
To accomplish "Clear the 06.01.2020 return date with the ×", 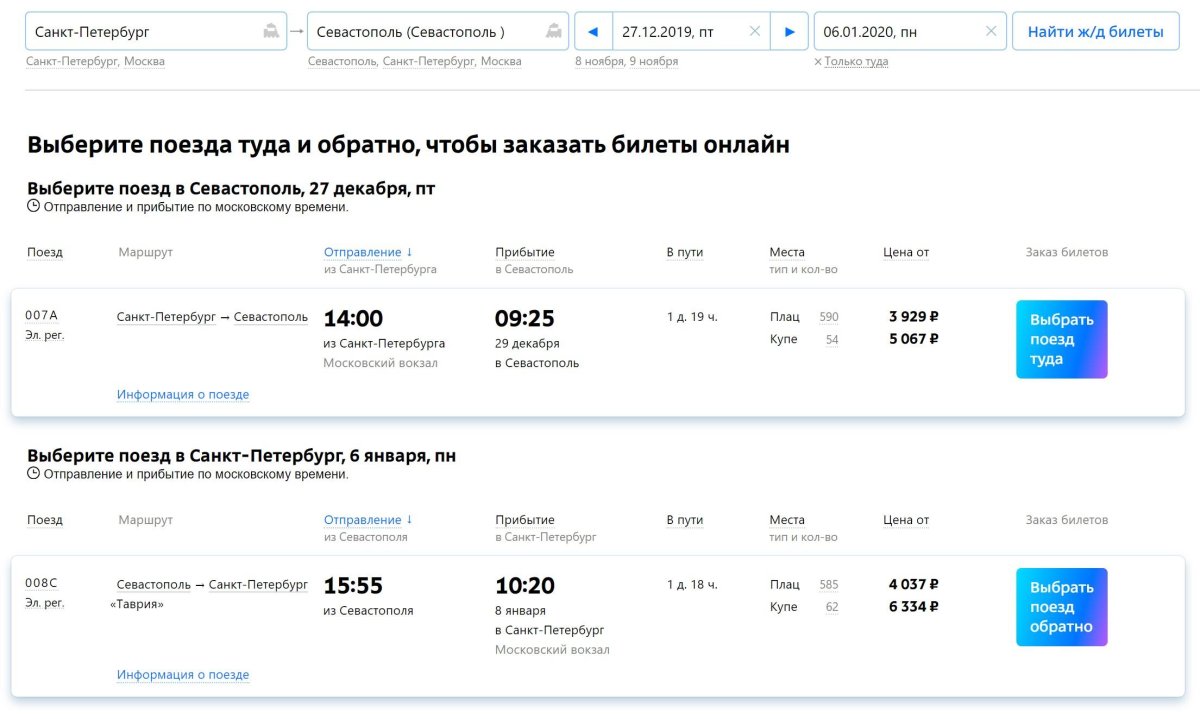I will (x=992, y=31).
